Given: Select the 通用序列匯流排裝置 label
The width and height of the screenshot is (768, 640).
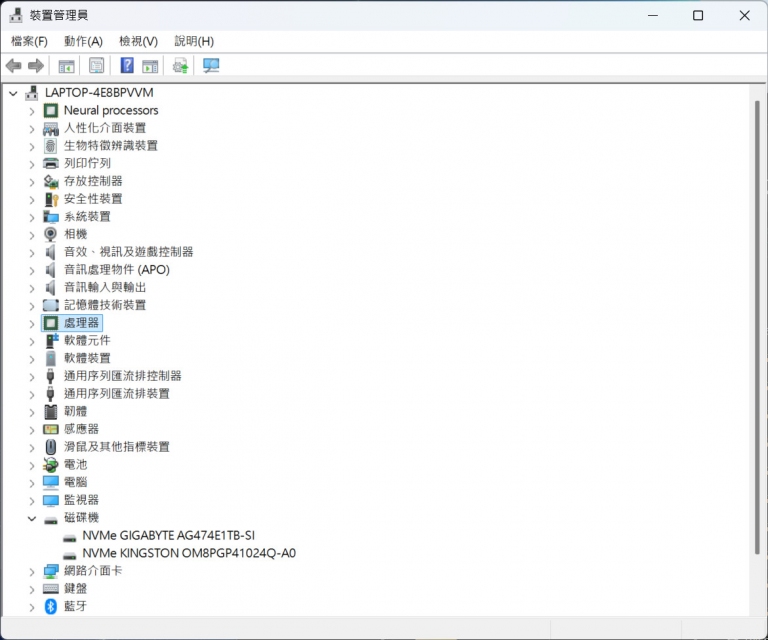Looking at the screenshot, I should coord(117,394).
